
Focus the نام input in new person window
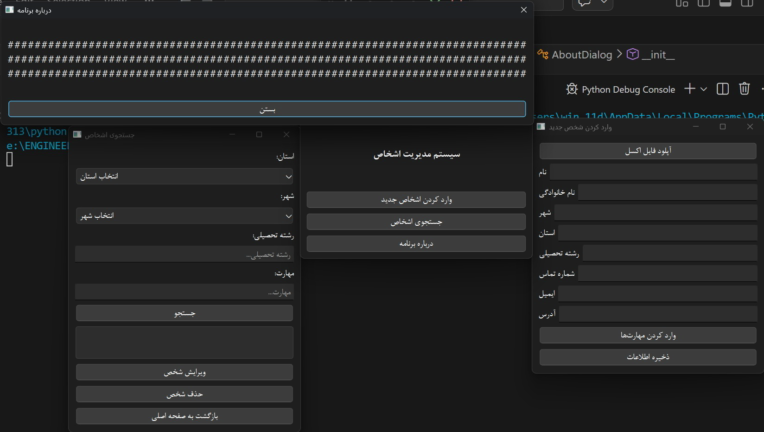point(653,172)
